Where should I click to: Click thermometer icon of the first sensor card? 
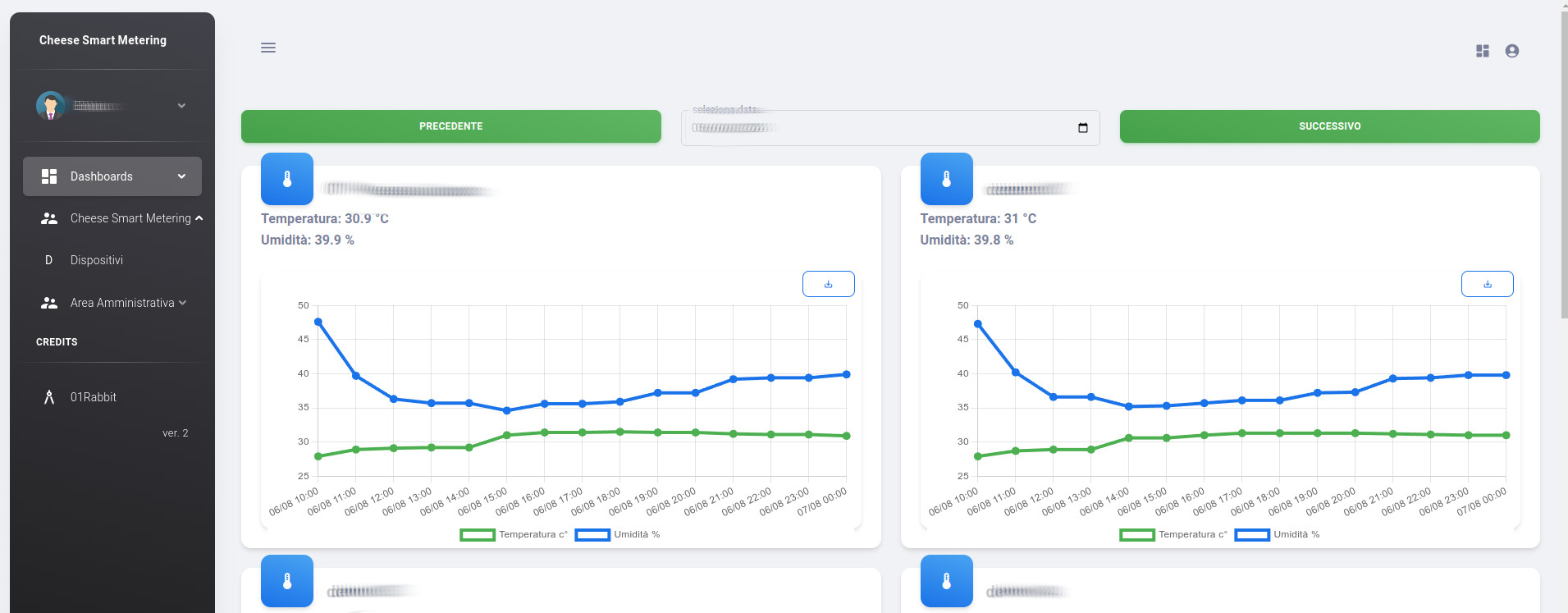(x=287, y=179)
